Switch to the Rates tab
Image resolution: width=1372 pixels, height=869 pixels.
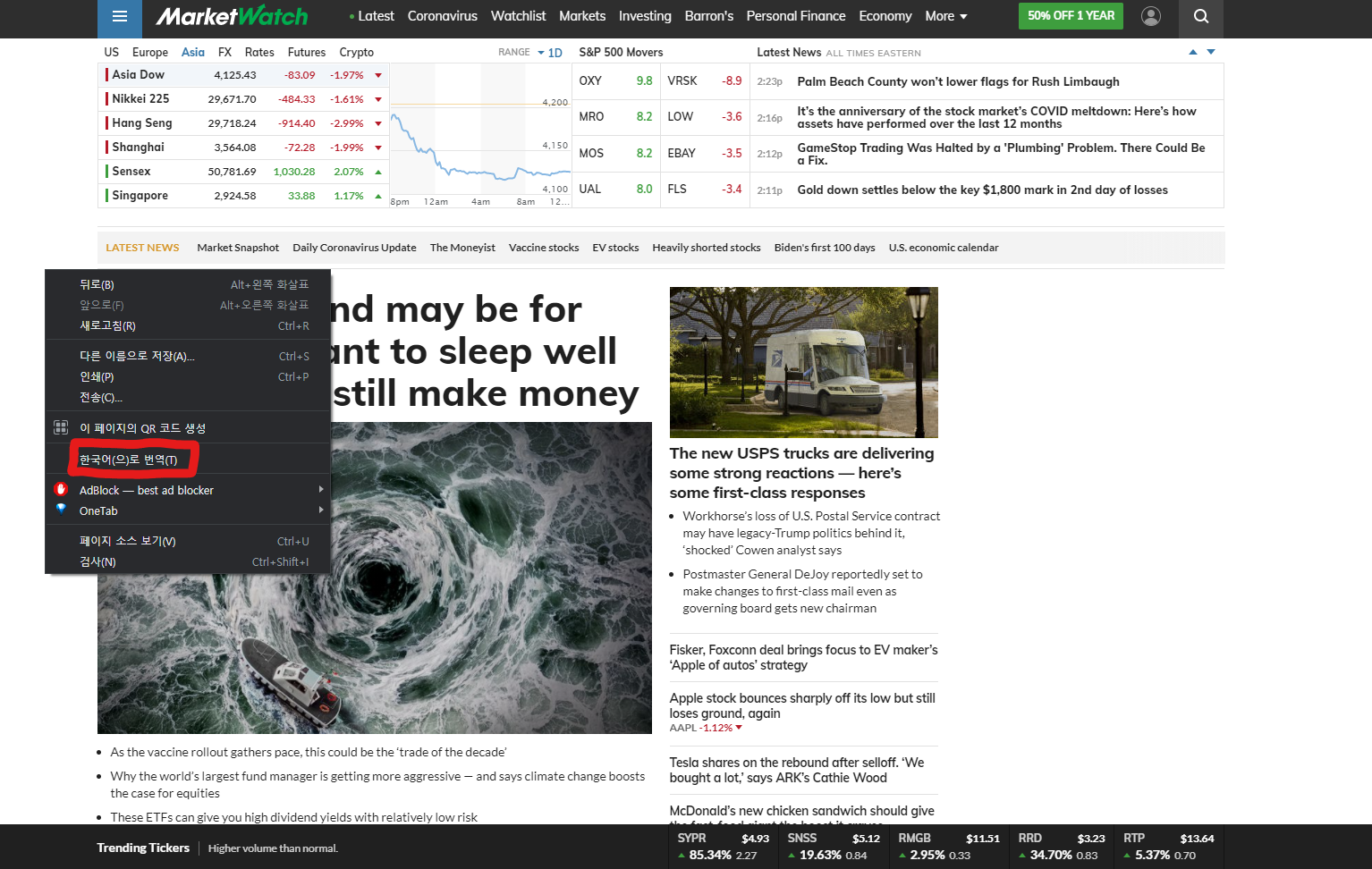pyautogui.click(x=259, y=52)
